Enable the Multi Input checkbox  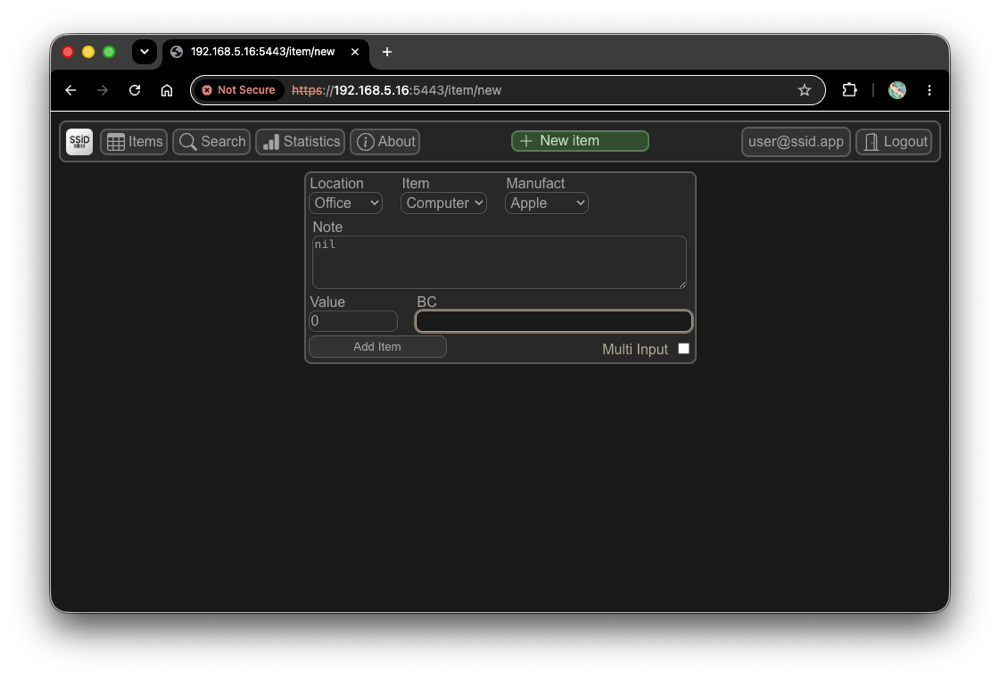[x=684, y=349]
